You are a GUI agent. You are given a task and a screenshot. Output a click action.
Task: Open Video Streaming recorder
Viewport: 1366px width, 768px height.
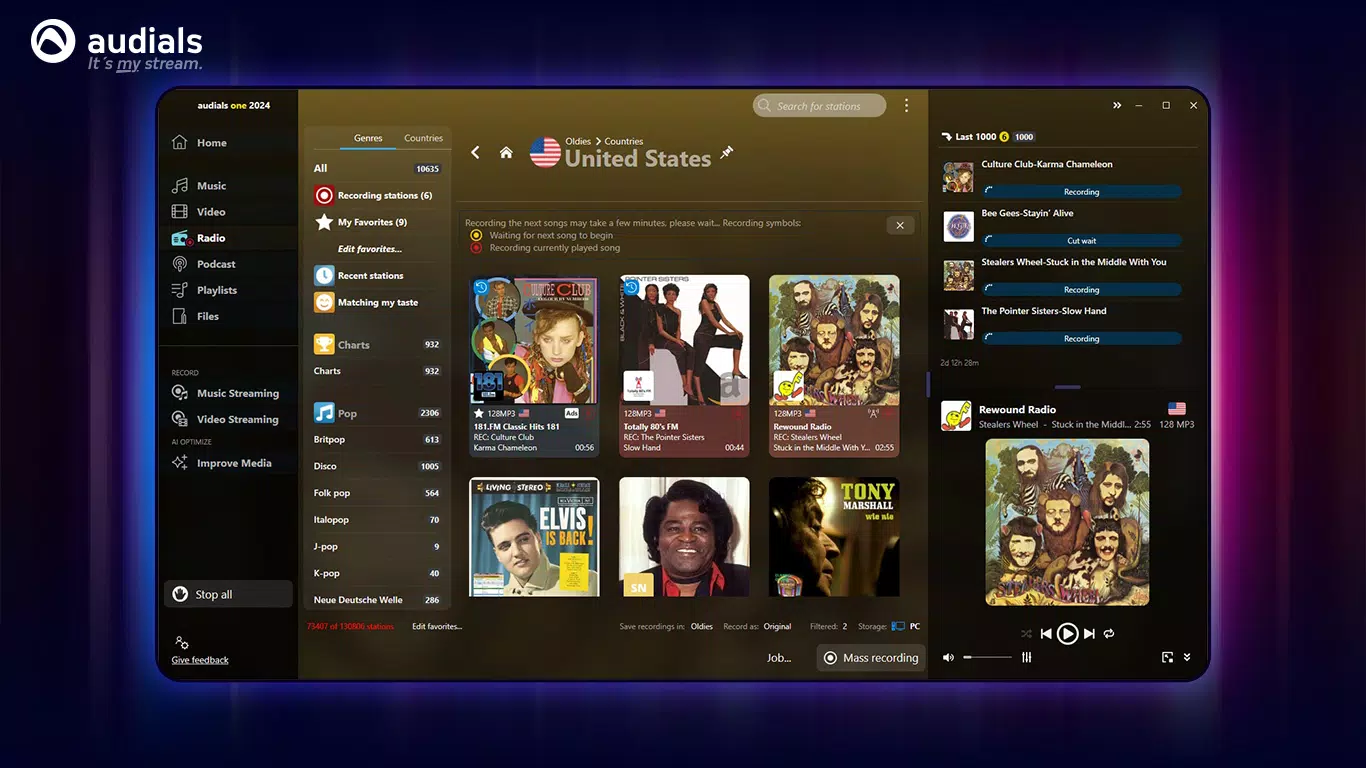[x=226, y=419]
